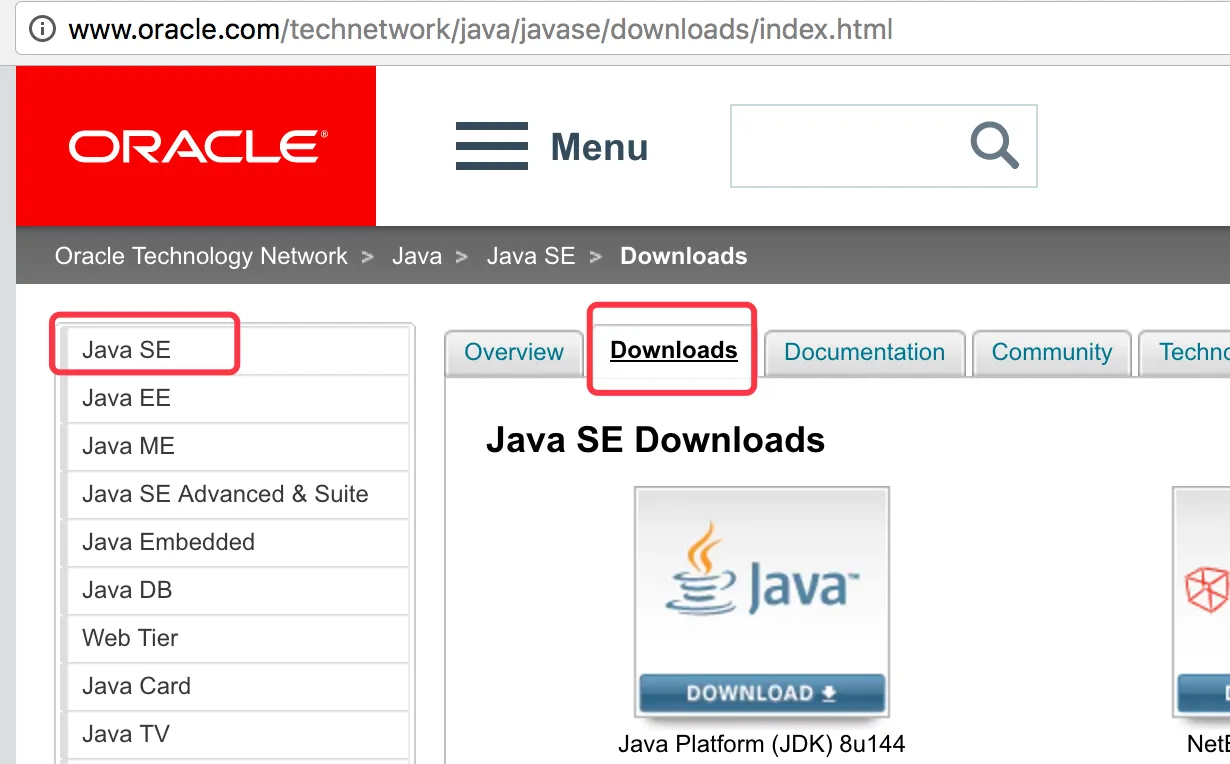Open the Community tab
Viewport: 1230px width, 764px height.
pos(1051,352)
